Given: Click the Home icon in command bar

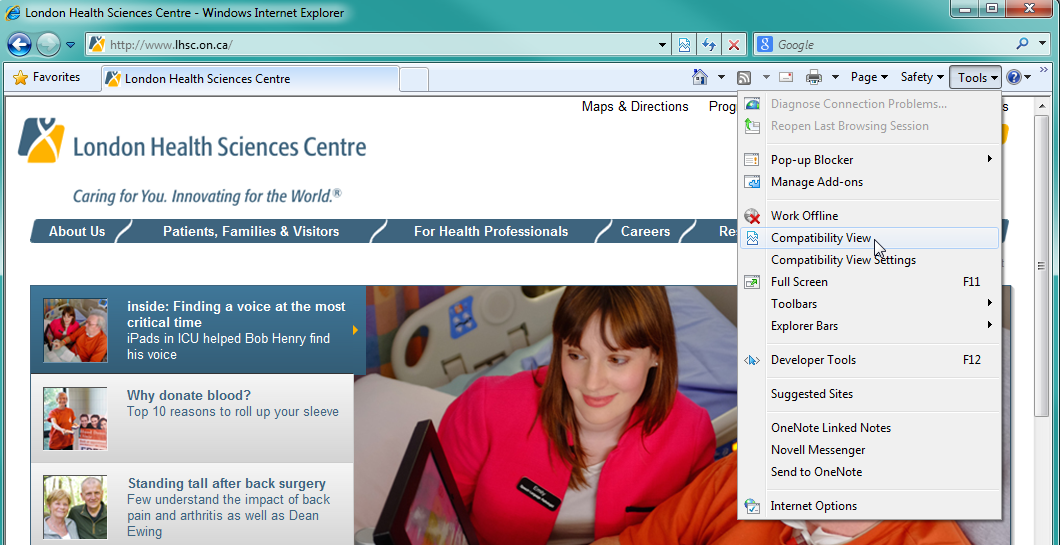Looking at the screenshot, I should (x=700, y=77).
